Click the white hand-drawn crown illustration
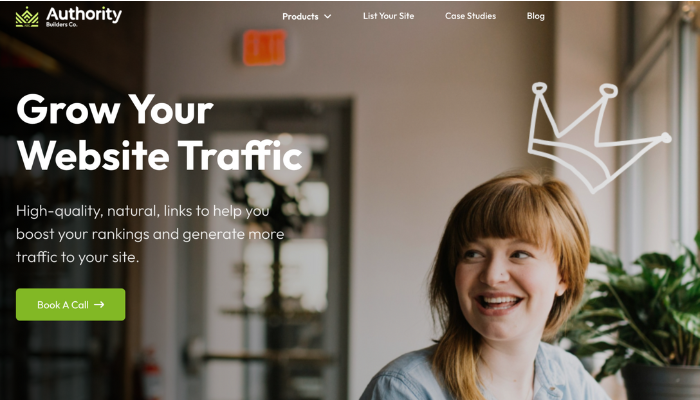The width and height of the screenshot is (700, 400). [599, 138]
